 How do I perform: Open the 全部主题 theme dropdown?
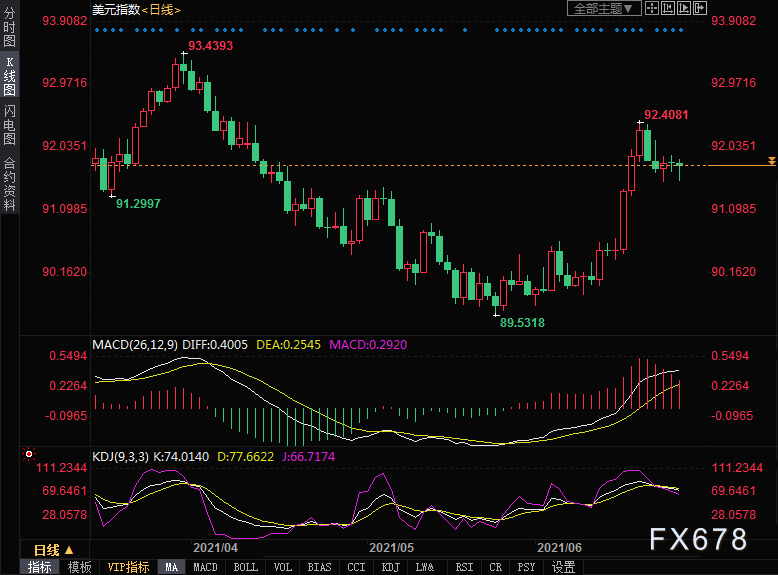(x=604, y=8)
